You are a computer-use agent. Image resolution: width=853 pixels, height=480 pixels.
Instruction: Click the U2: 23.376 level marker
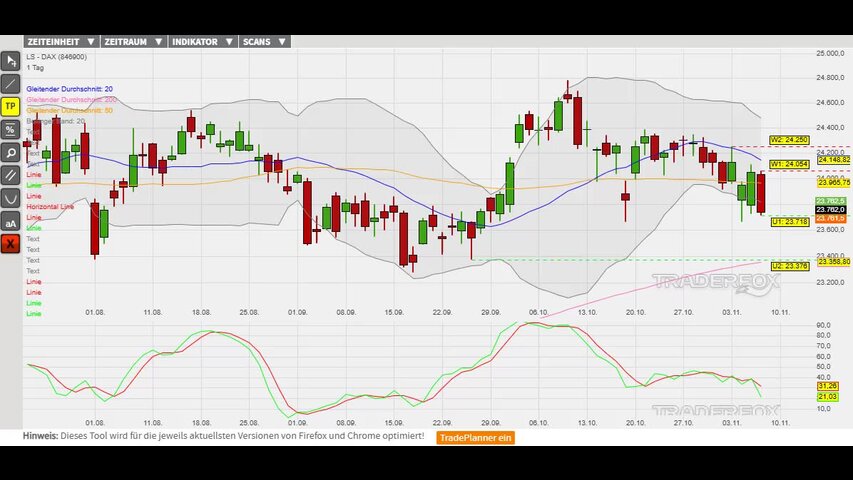click(x=789, y=266)
